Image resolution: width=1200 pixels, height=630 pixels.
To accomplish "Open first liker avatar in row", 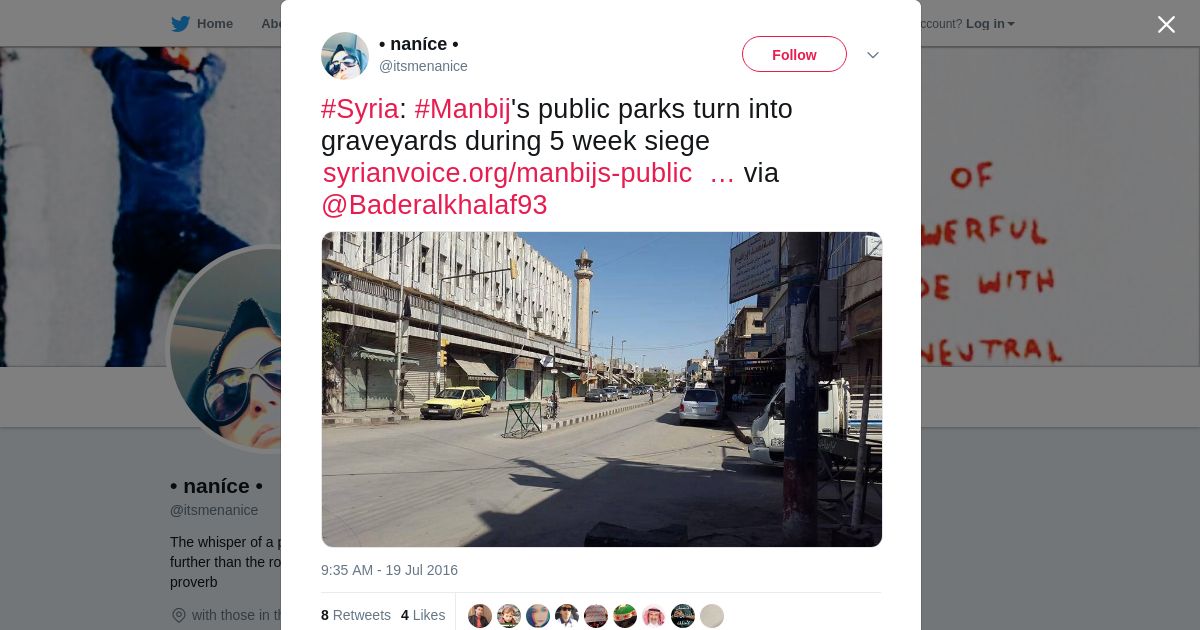I will point(480,616).
